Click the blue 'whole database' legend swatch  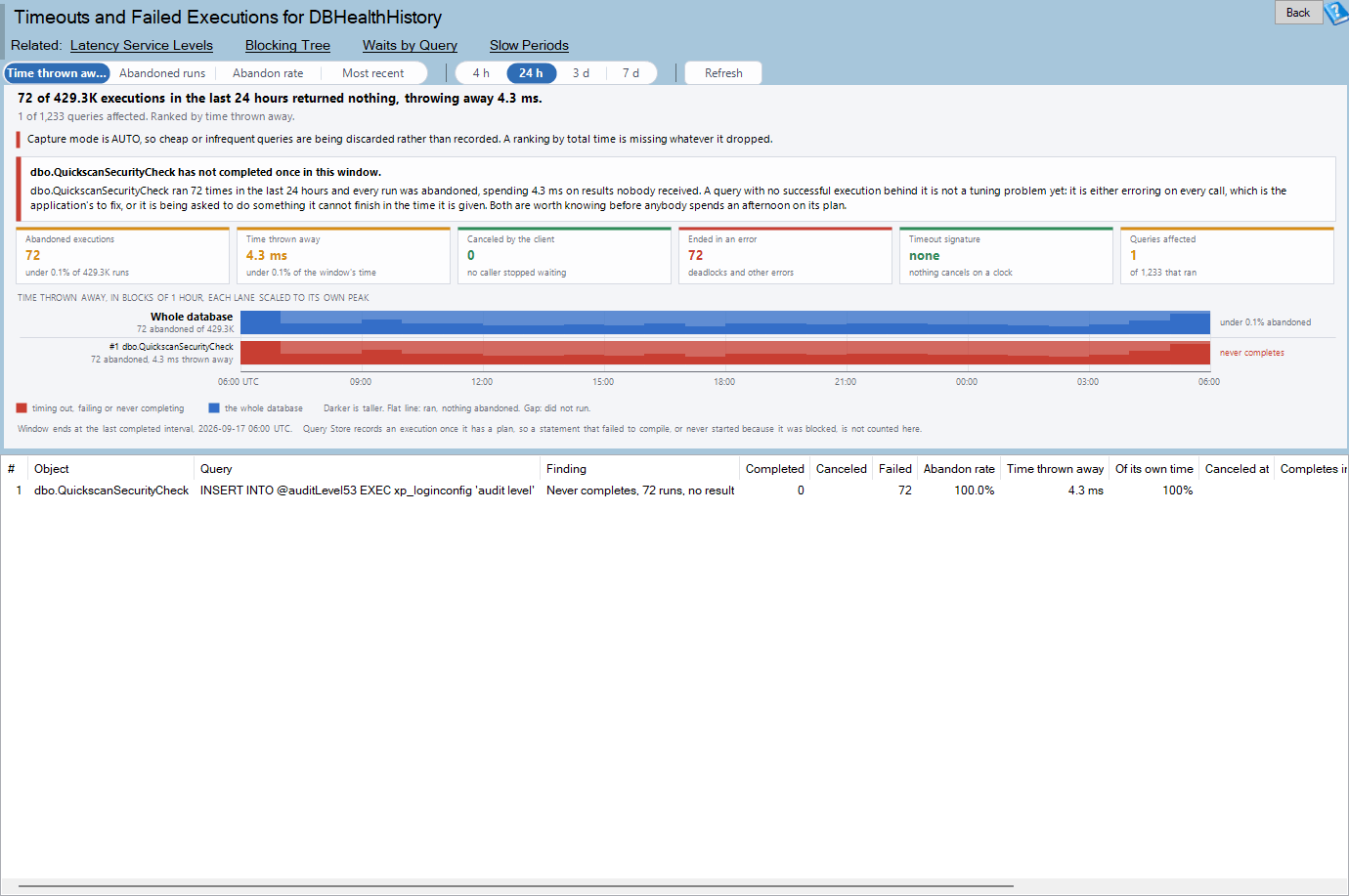point(214,408)
